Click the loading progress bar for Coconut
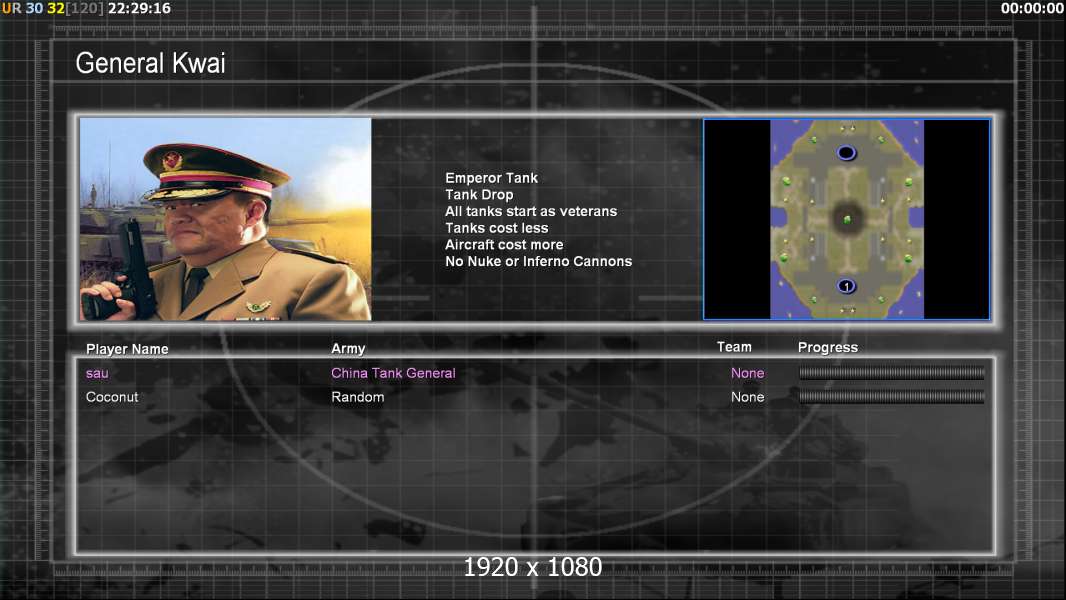1066x600 pixels. pos(891,396)
